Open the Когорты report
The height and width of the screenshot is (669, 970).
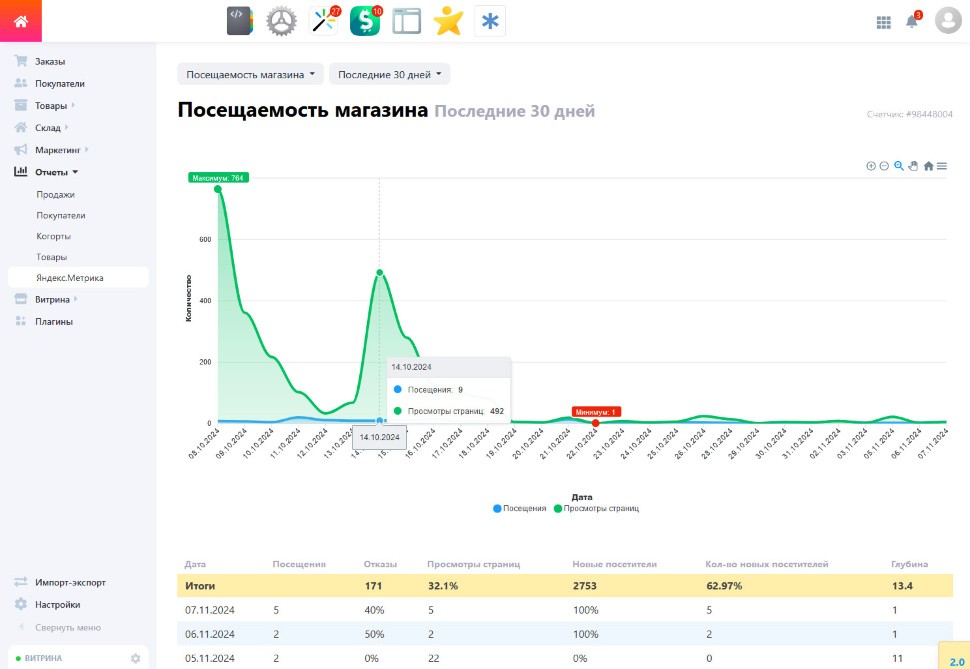(53, 236)
